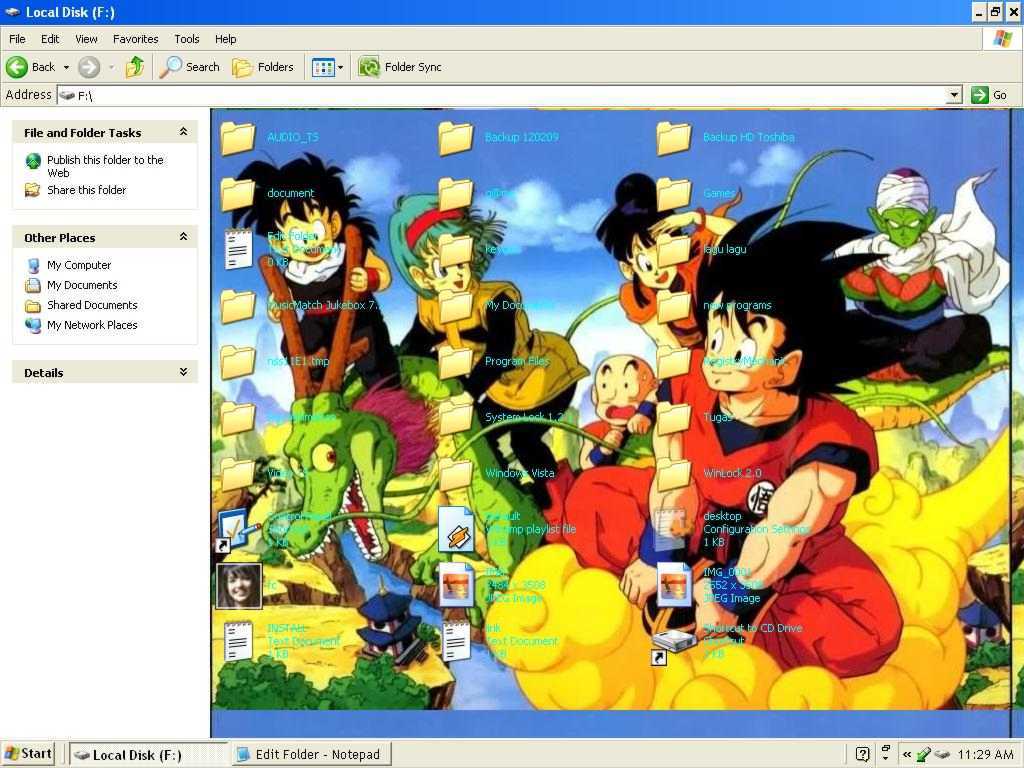Click Share this folder link

(x=86, y=190)
